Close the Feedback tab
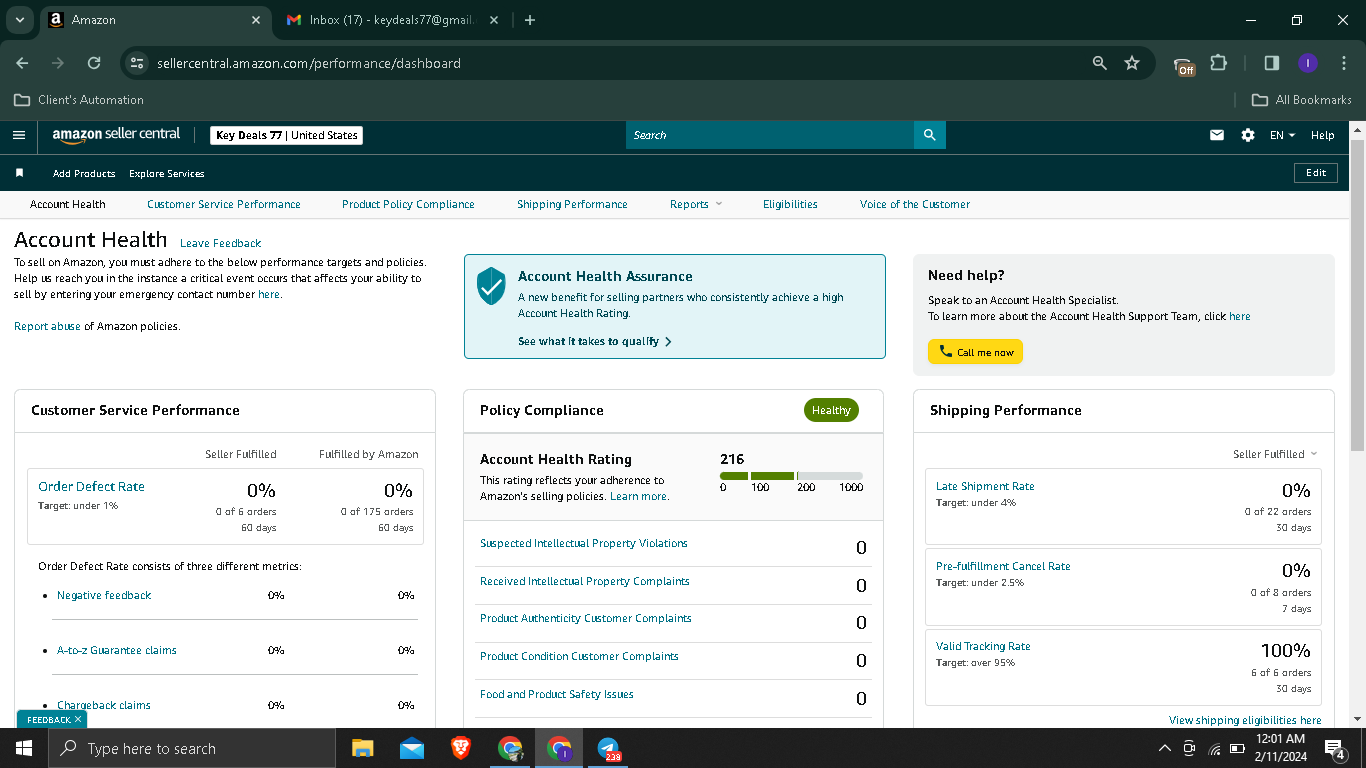The height and width of the screenshot is (768, 1366). coord(78,719)
